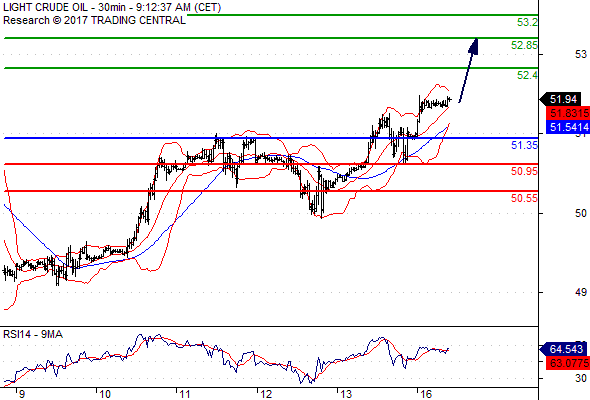The image size is (590, 400).
Task: Click the date axis label 16
Action: pos(426,394)
